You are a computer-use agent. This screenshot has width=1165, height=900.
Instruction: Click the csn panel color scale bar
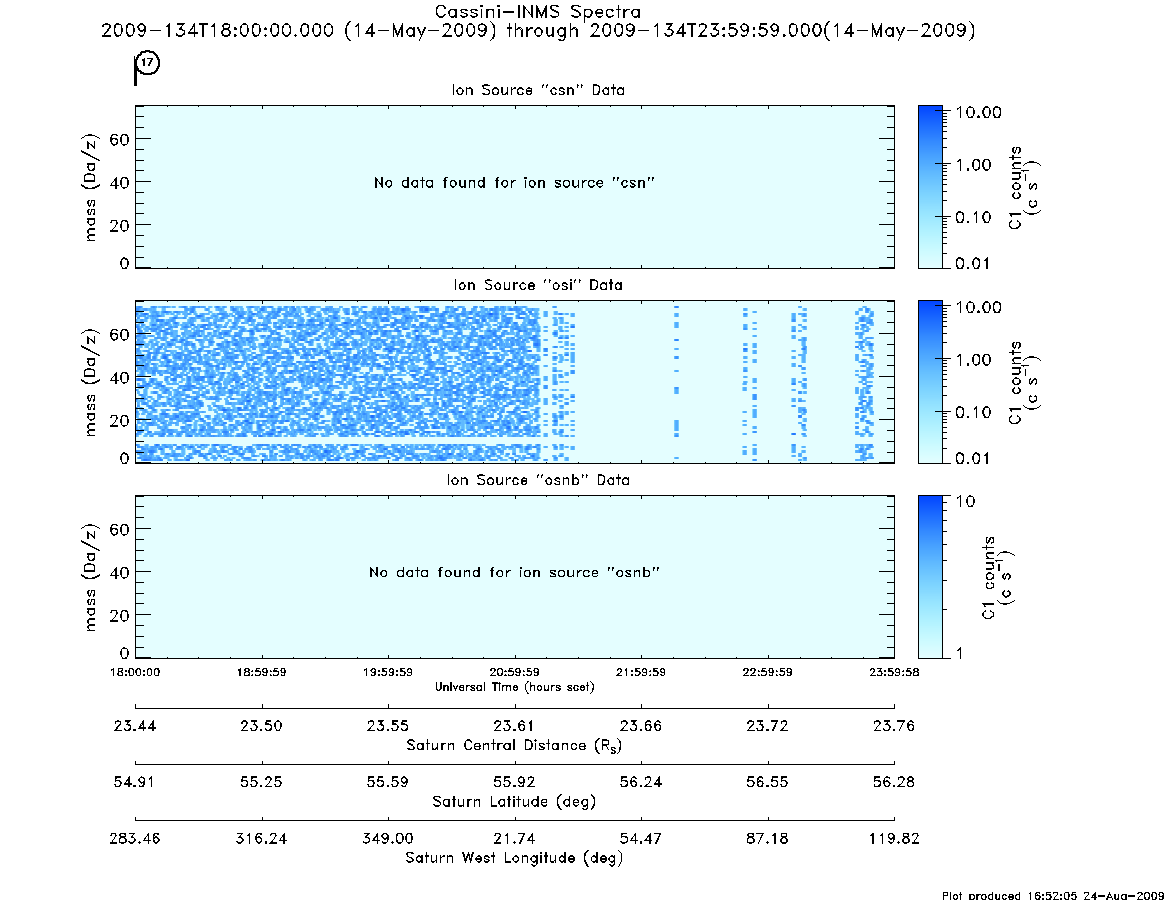tap(930, 187)
